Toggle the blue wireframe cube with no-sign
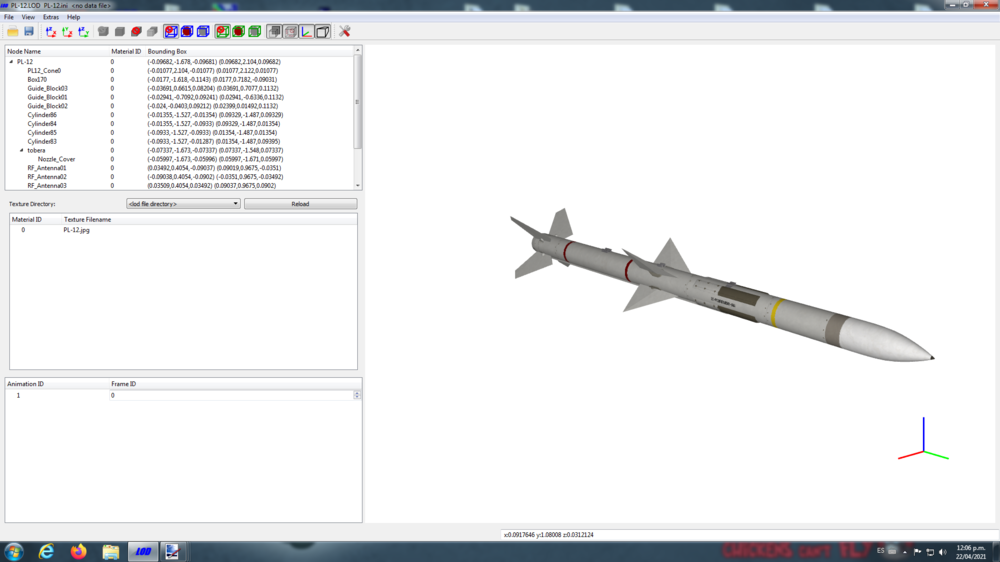 171,31
